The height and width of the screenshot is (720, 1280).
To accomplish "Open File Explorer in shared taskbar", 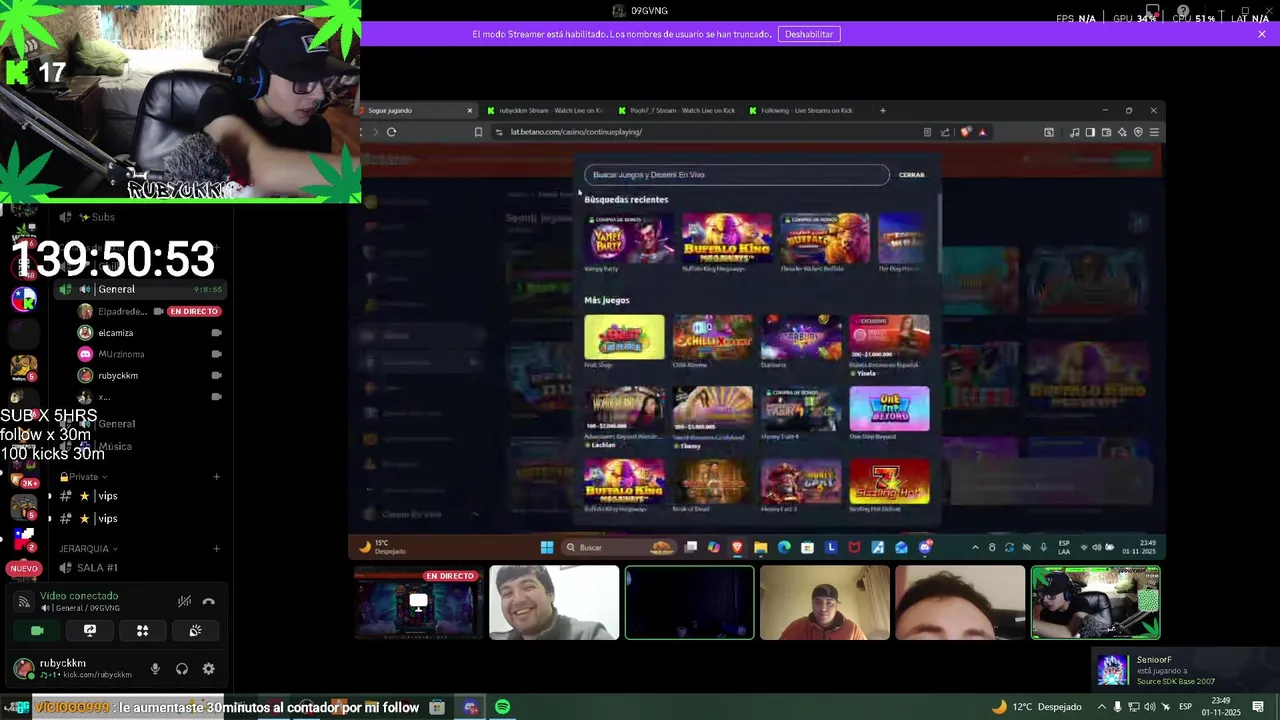I will coord(761,547).
